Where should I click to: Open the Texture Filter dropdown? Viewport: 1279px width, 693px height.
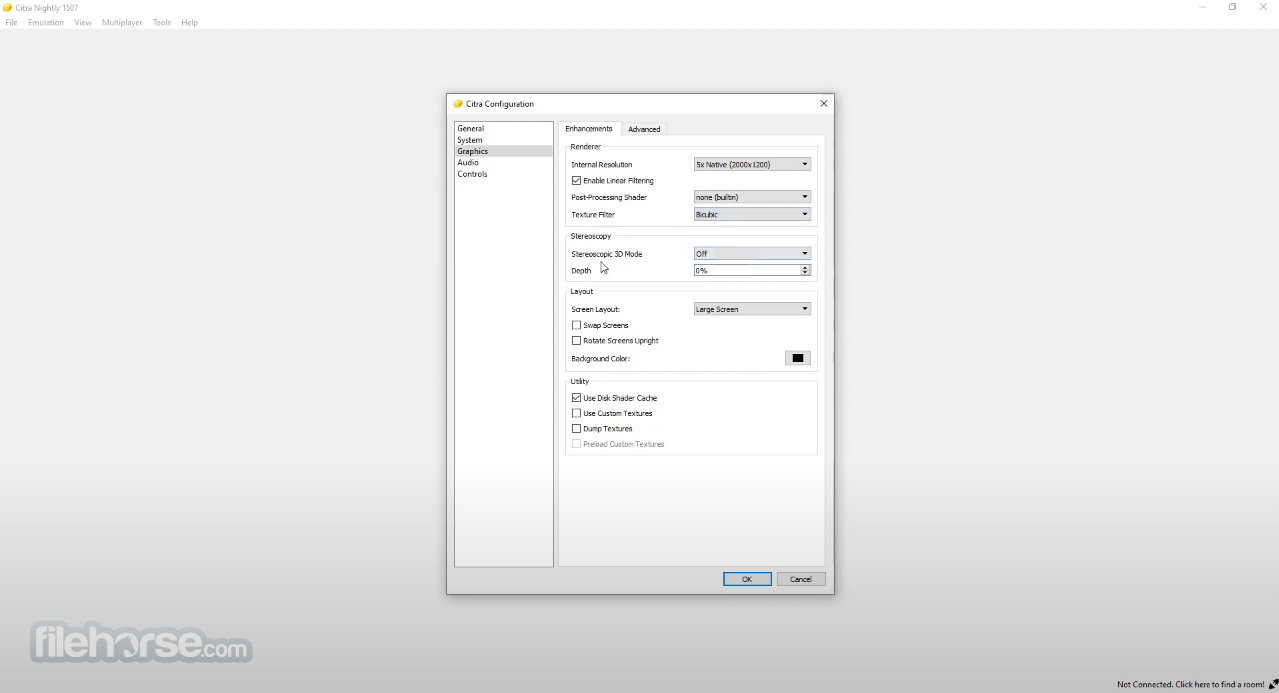[752, 214]
